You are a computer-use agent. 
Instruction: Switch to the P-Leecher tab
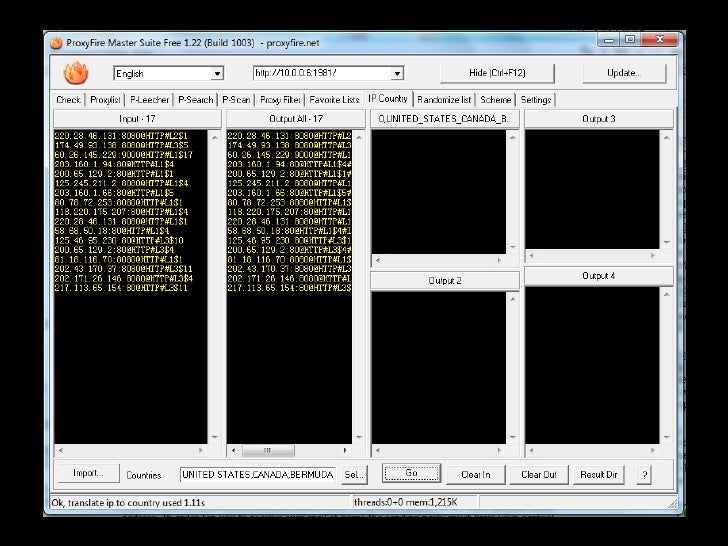(x=149, y=100)
